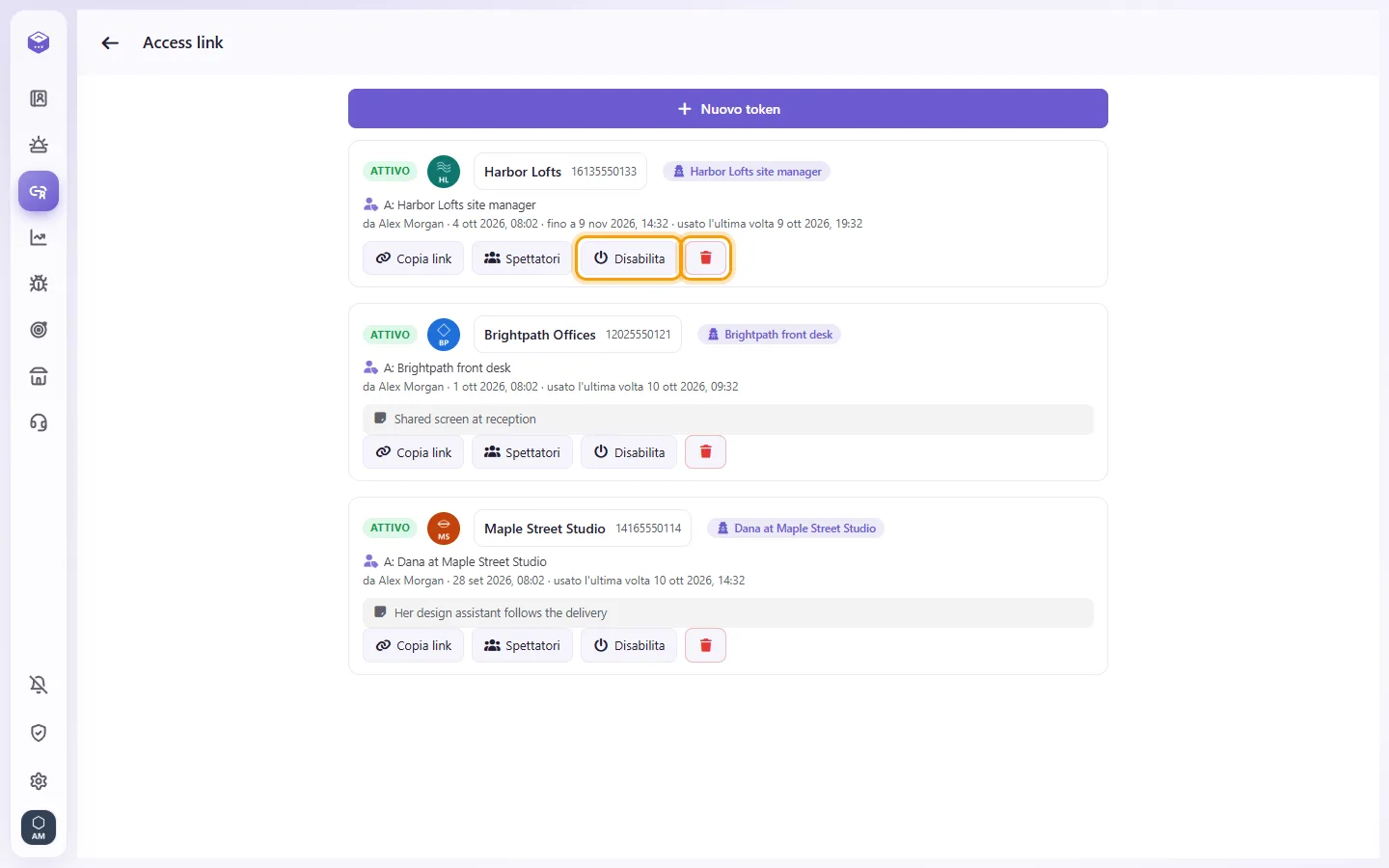
Task: Open the target sidebar icon
Action: [39, 330]
